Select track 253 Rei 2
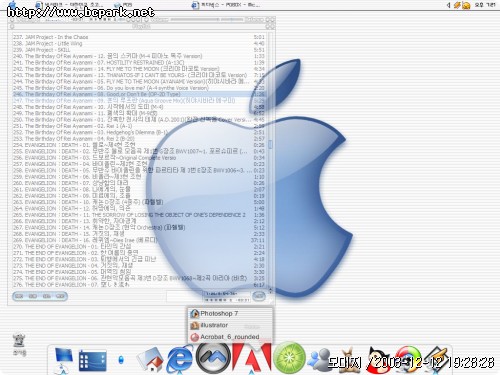This screenshot has width=500, height=375. [x=139, y=139]
